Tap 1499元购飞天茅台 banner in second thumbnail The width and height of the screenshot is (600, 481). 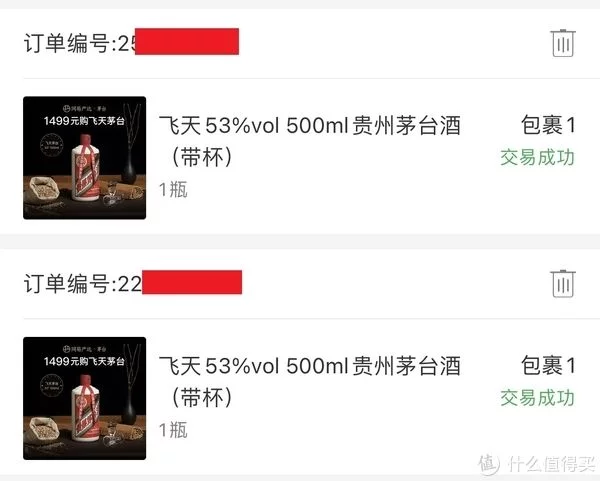pyautogui.click(x=84, y=361)
